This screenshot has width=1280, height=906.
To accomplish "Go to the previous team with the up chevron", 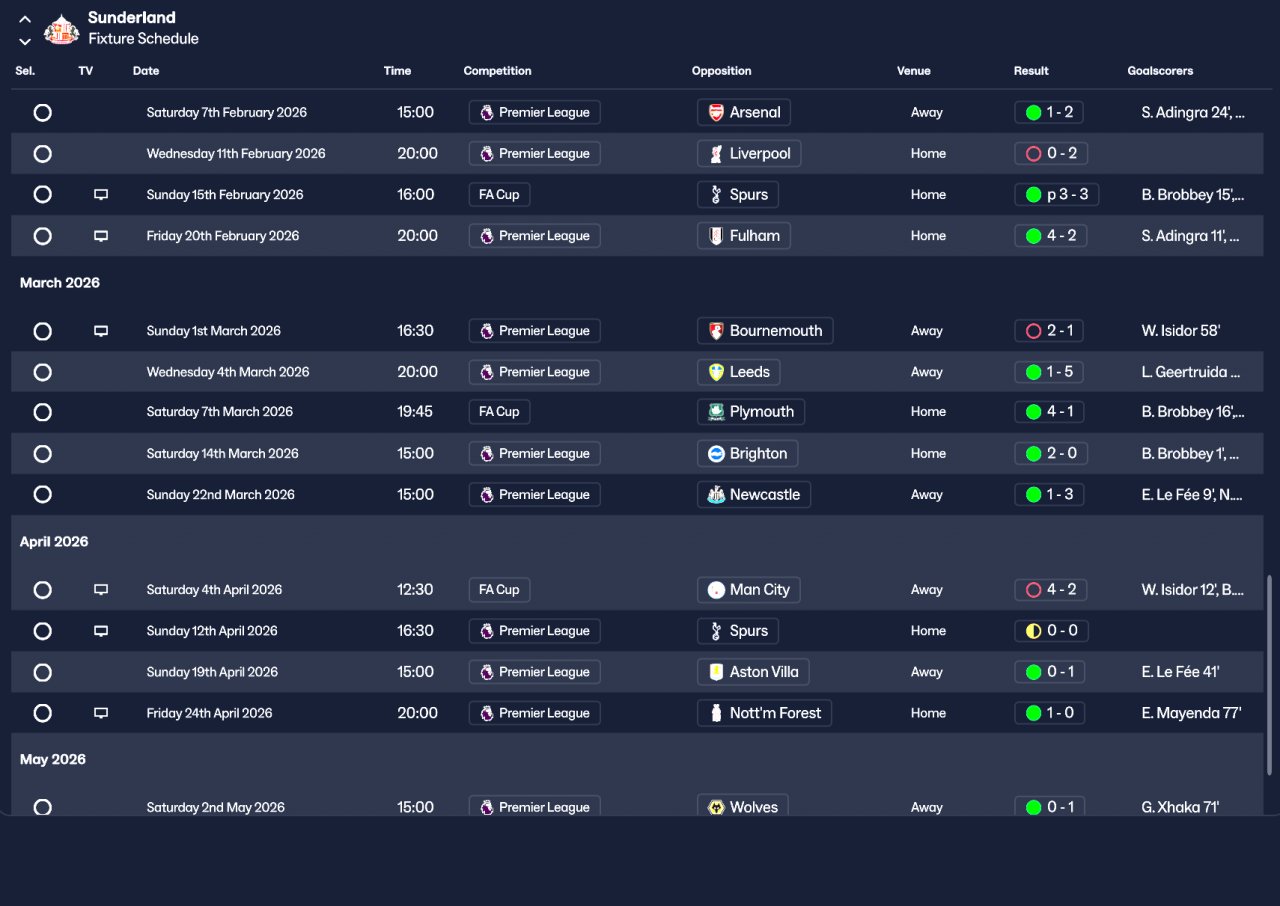I will [x=25, y=20].
